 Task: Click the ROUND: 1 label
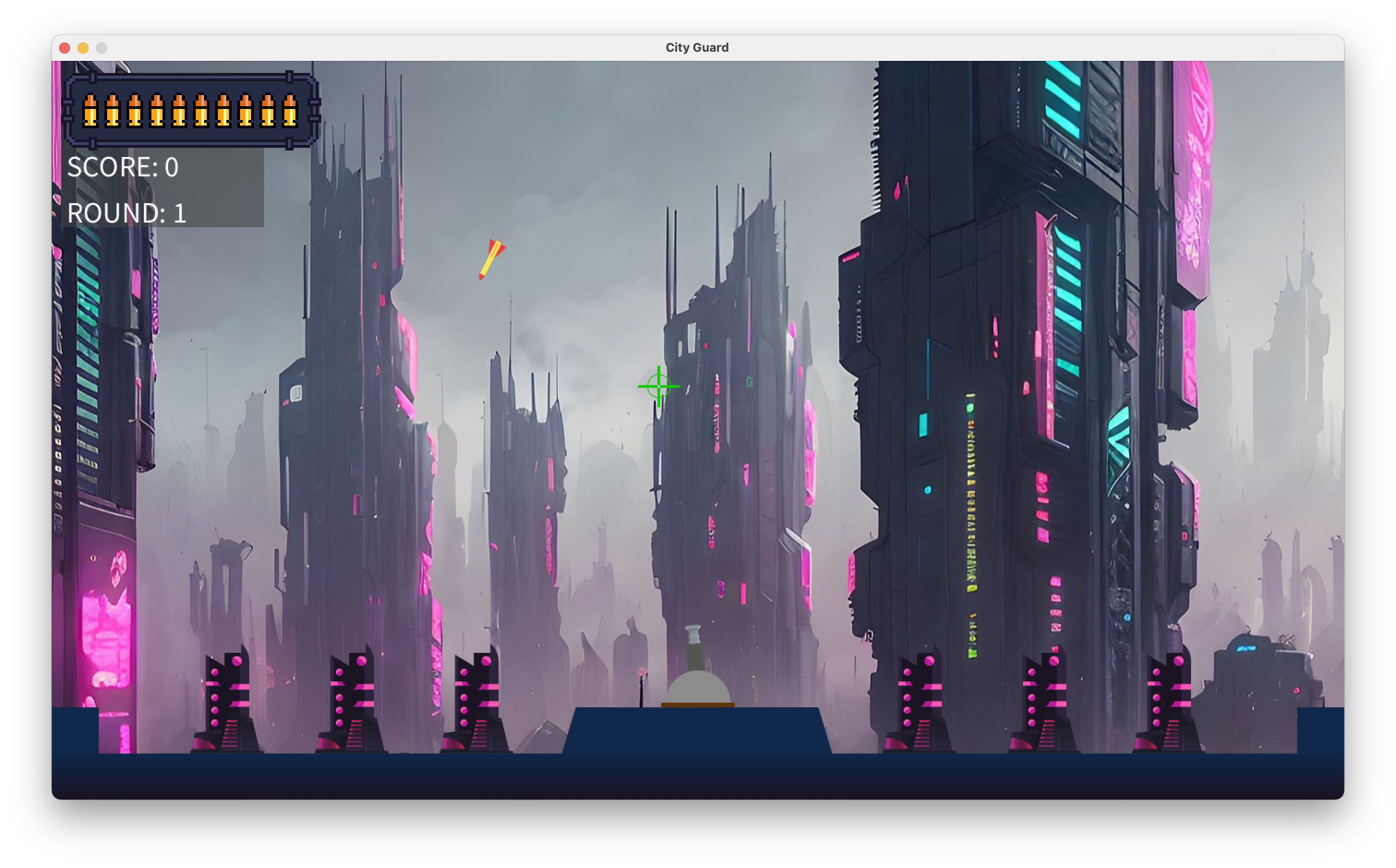[x=126, y=213]
